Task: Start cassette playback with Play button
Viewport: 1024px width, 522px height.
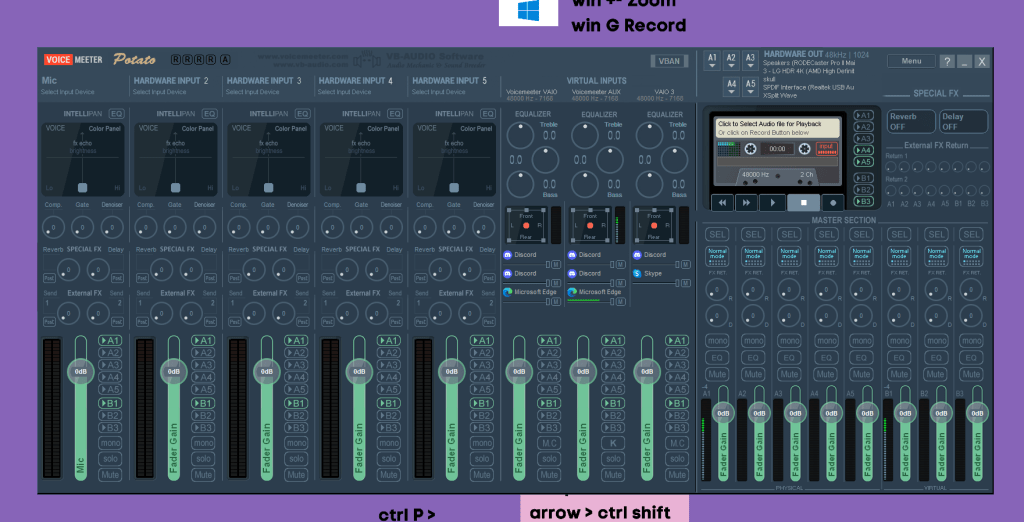Action: click(773, 203)
